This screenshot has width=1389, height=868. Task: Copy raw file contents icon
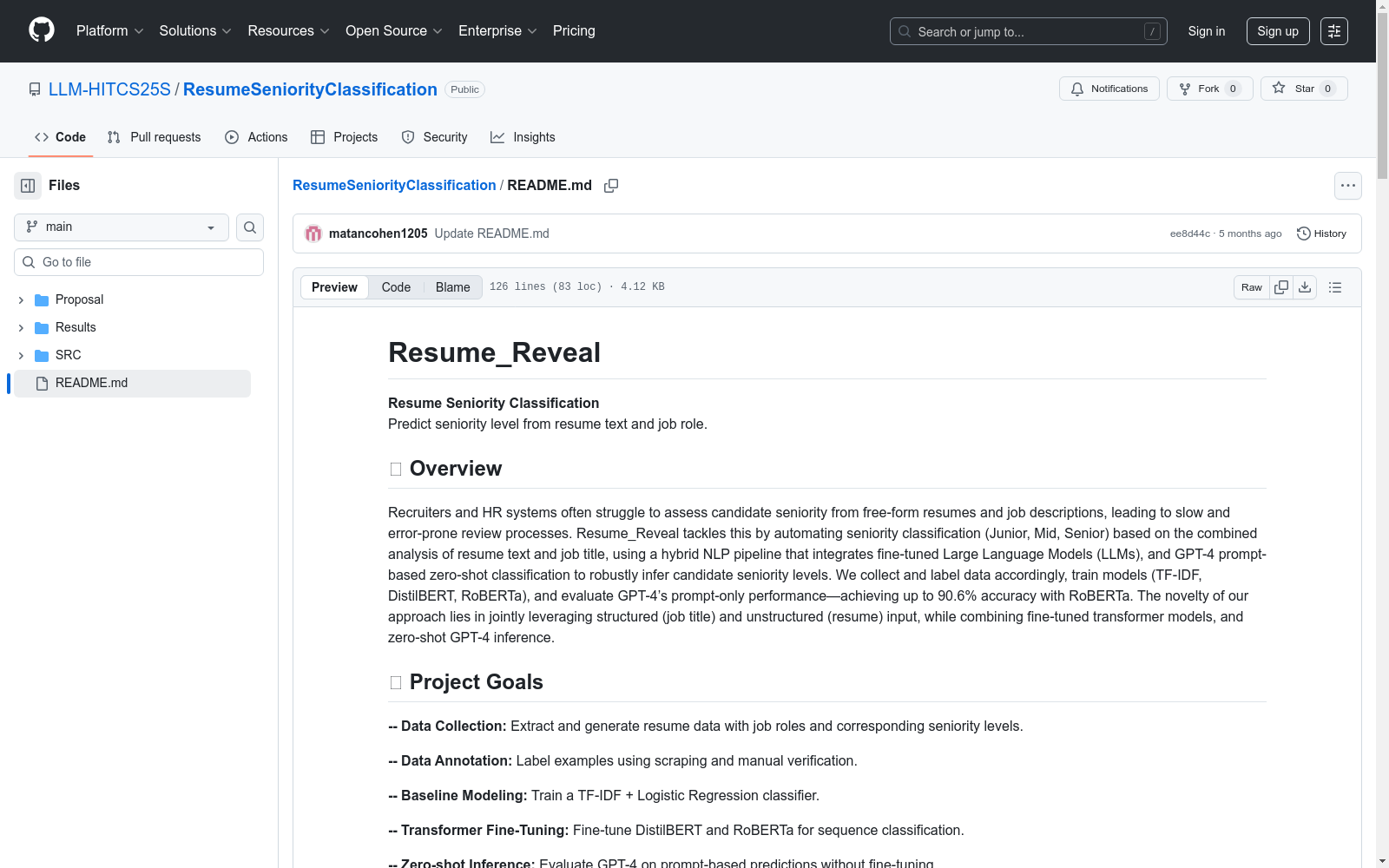1281,287
